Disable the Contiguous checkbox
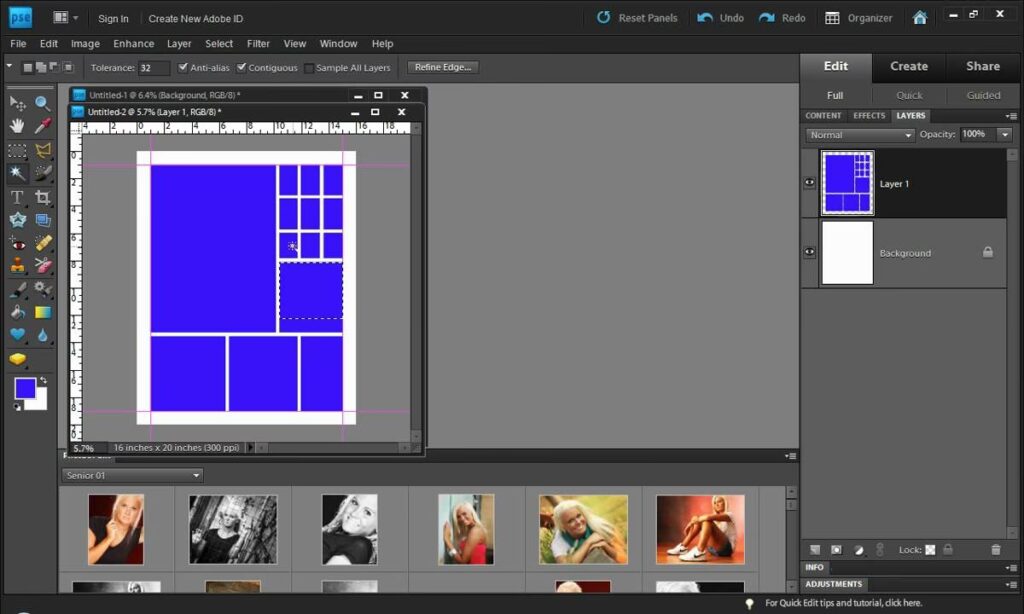The height and width of the screenshot is (614, 1024). click(242, 68)
